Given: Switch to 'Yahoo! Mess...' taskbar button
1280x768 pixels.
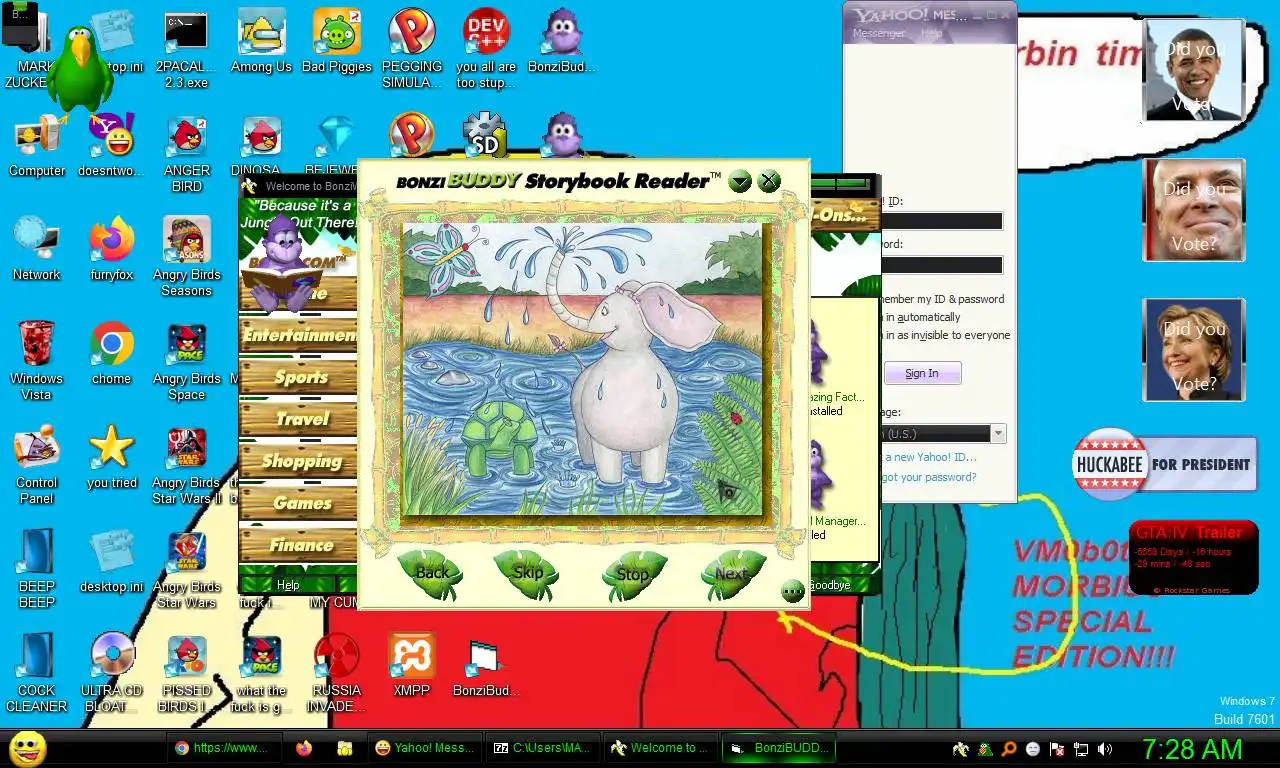Looking at the screenshot, I should point(423,748).
